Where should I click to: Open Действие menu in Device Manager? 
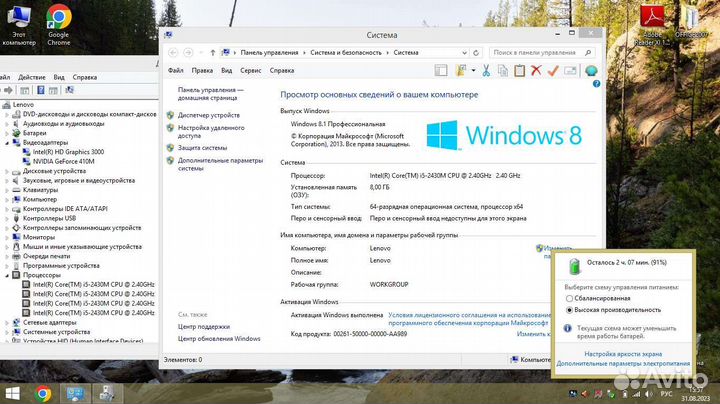[x=32, y=77]
